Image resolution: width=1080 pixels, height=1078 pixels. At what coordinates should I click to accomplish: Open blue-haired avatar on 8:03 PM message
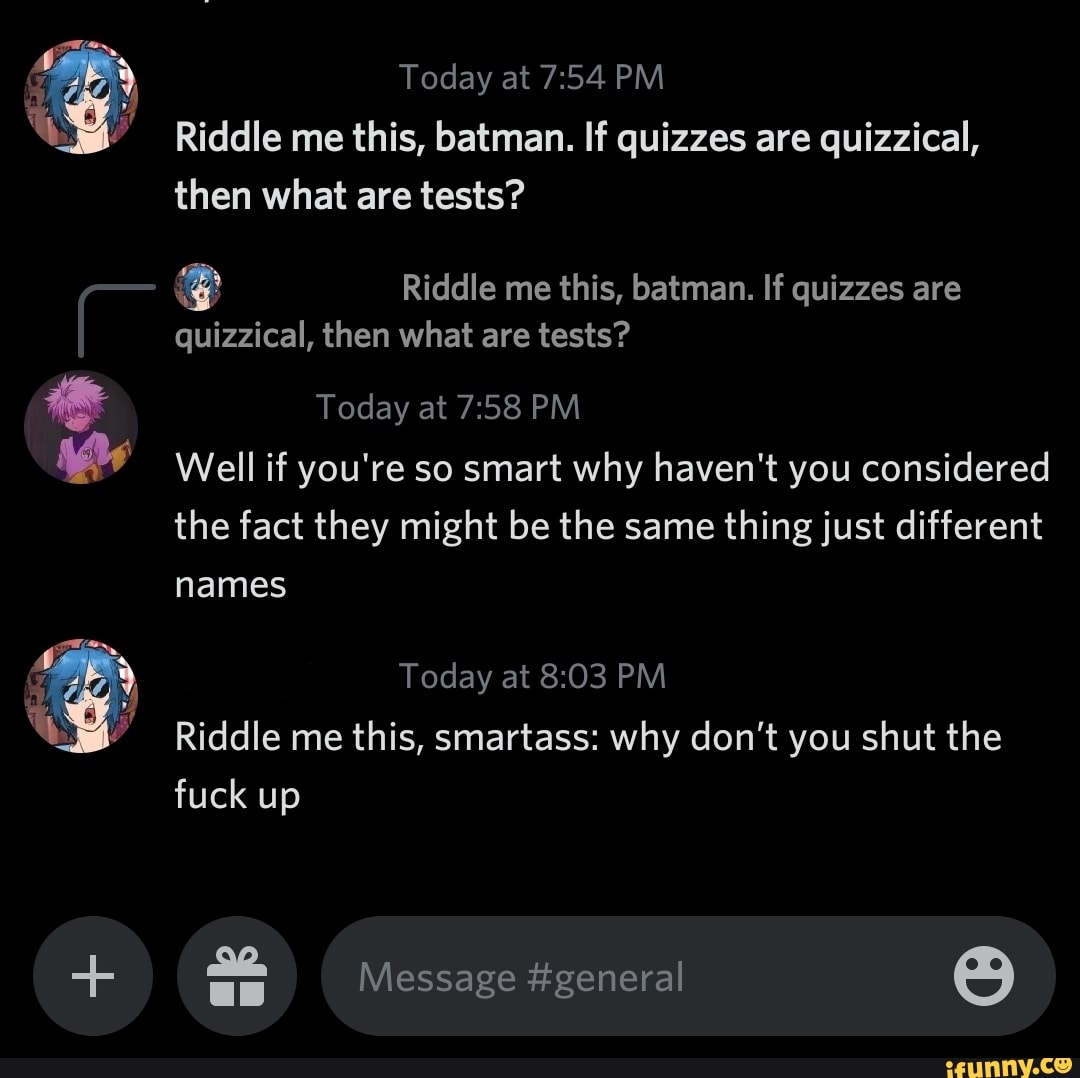[81, 696]
